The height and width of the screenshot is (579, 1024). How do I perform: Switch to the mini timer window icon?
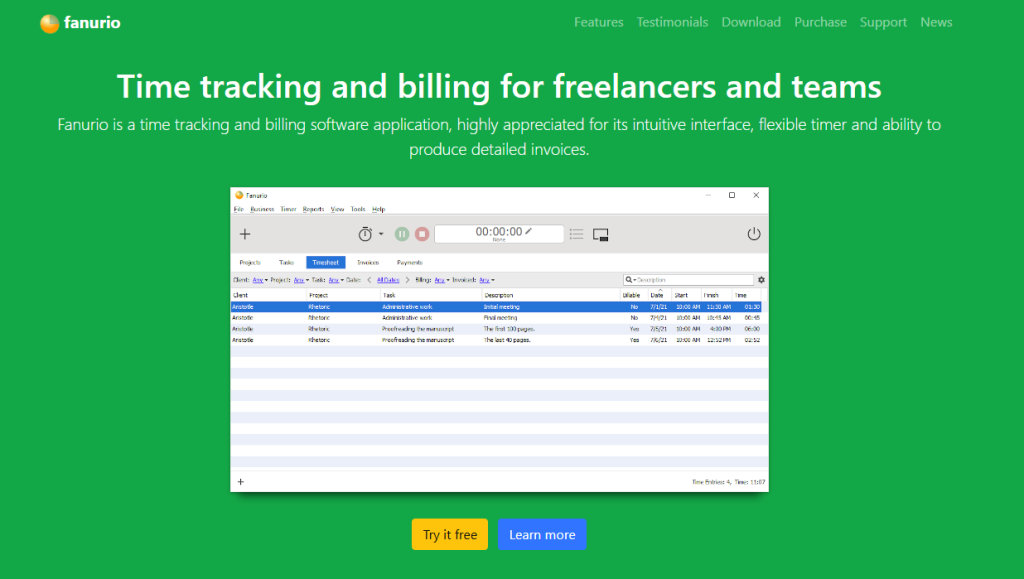pos(600,234)
